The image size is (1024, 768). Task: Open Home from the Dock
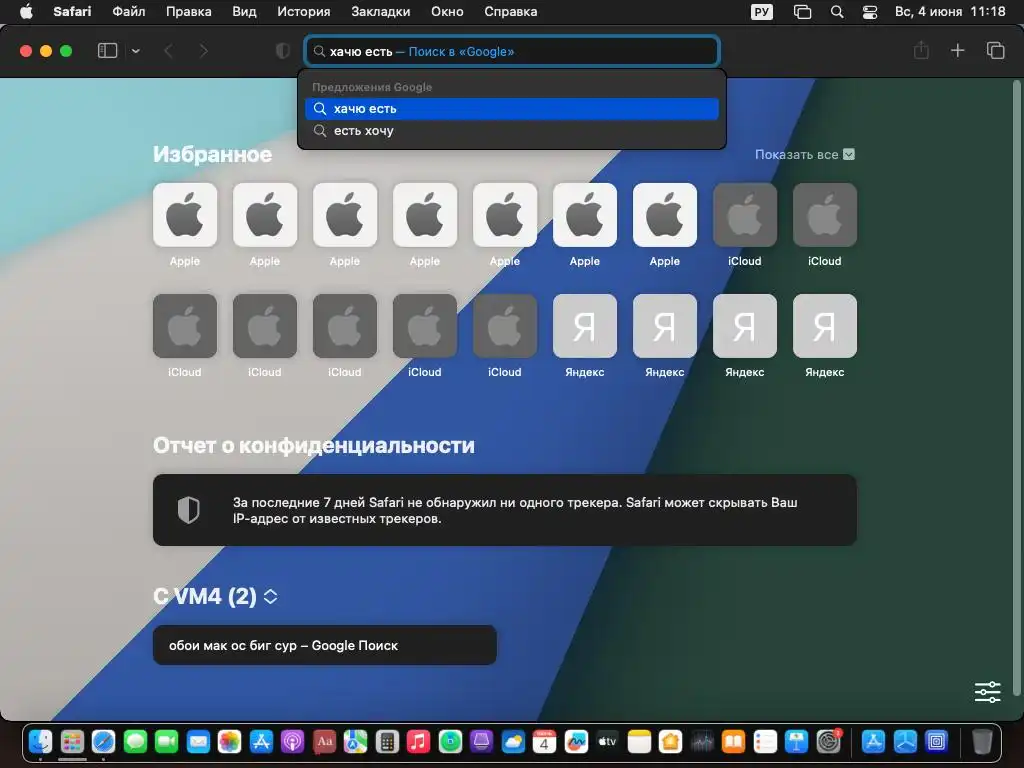tap(670, 742)
